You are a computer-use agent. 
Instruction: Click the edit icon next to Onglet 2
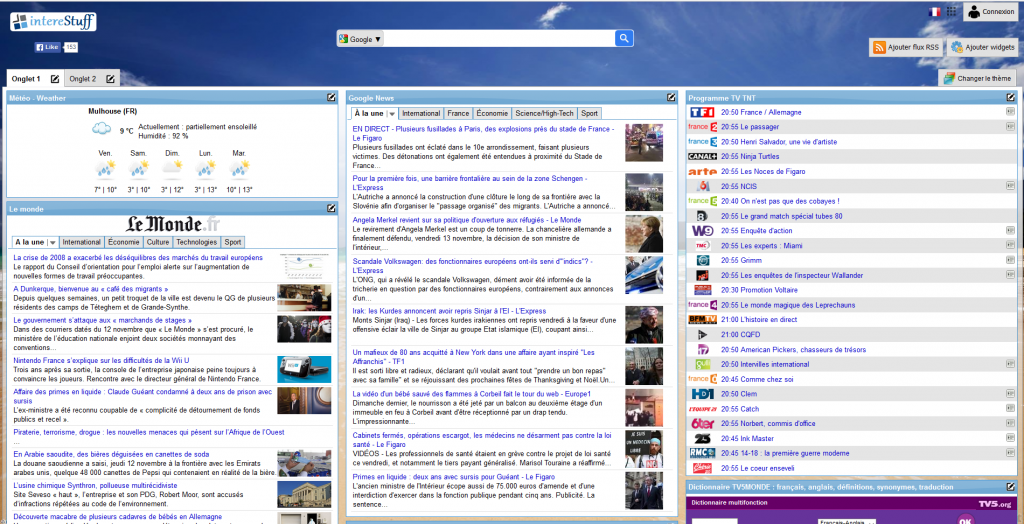(x=110, y=79)
